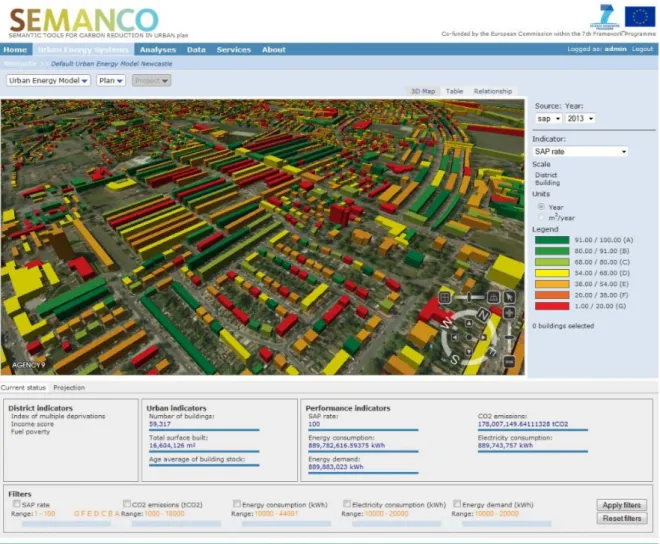This screenshot has width=660, height=544.
Task: Enable the SAP rate filter checkbox
Action: [x=16, y=504]
